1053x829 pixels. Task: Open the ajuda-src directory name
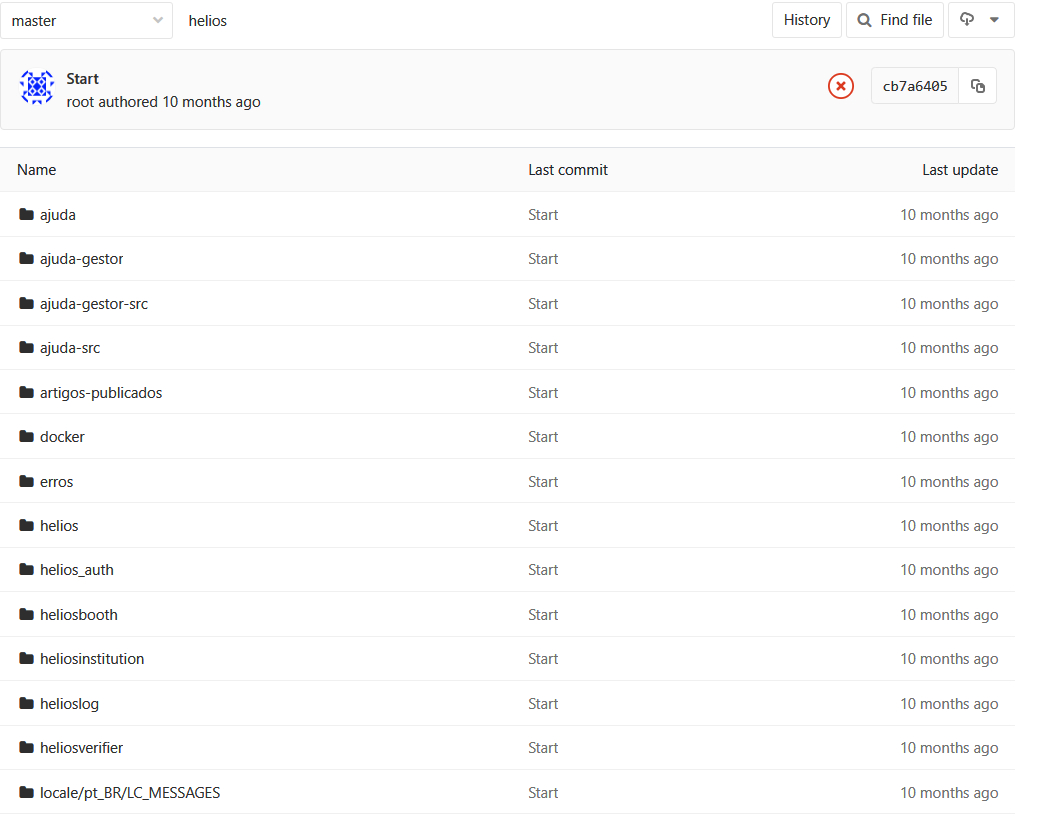70,348
